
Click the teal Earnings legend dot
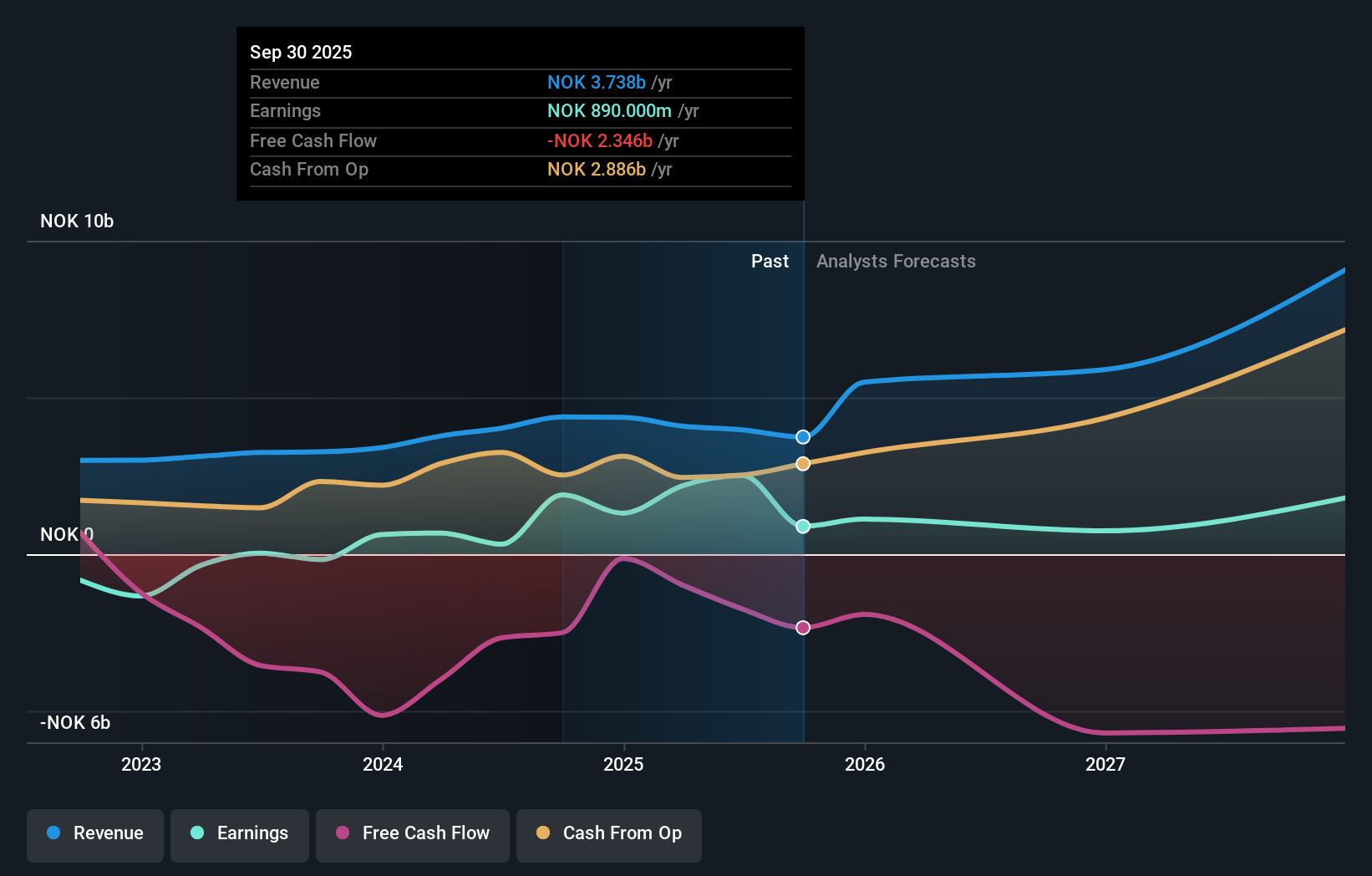point(196,833)
